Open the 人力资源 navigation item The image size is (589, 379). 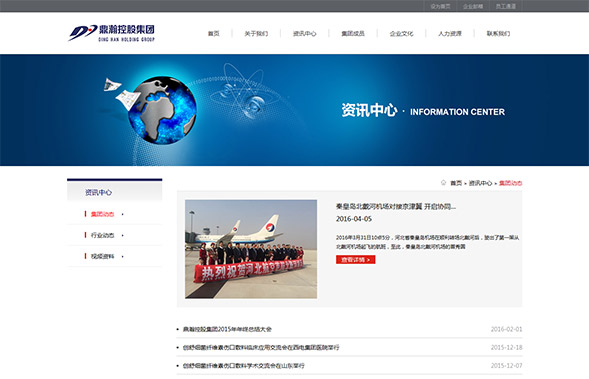(x=450, y=33)
